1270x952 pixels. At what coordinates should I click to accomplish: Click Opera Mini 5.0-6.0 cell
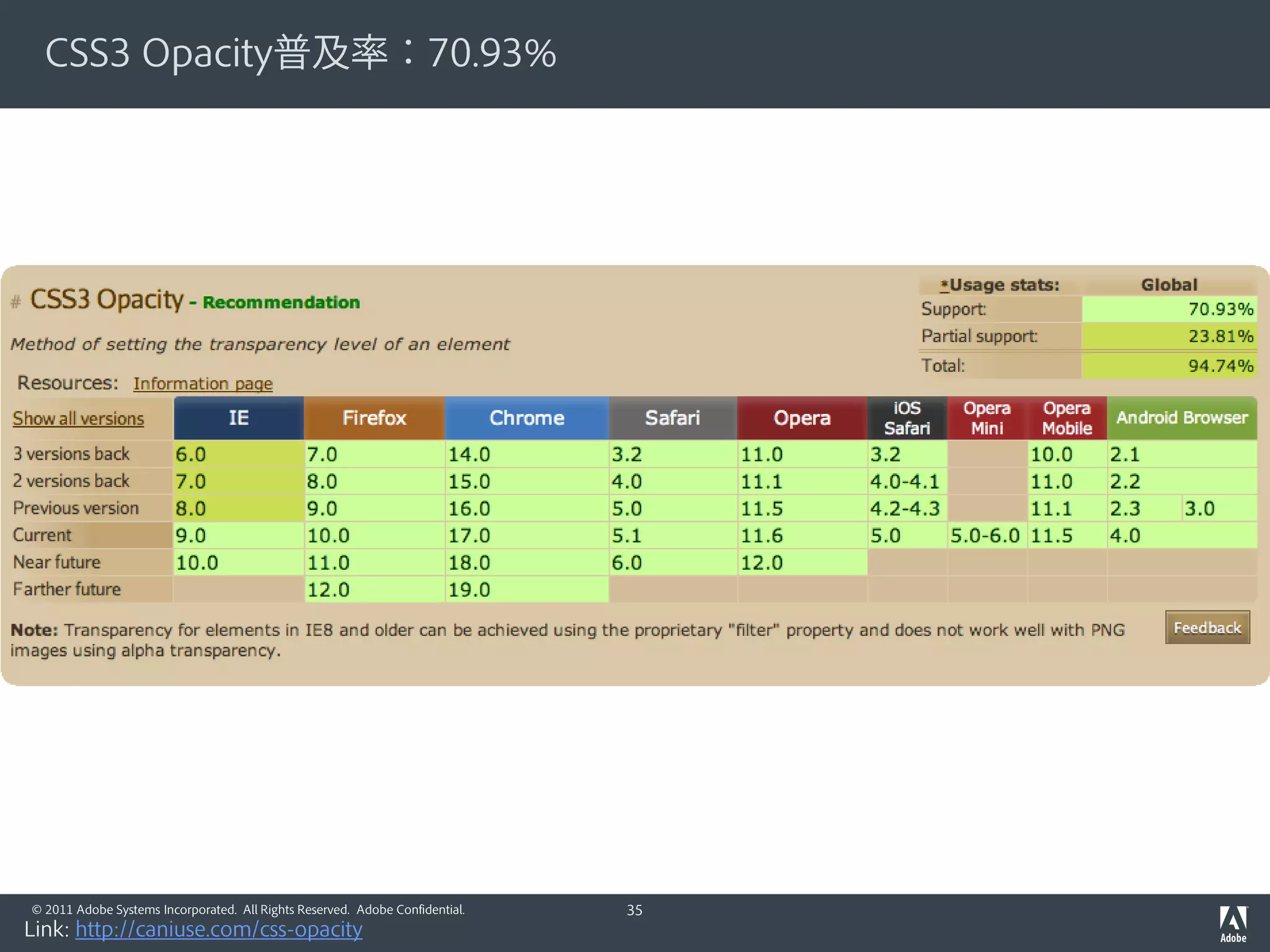pyautogui.click(x=987, y=535)
